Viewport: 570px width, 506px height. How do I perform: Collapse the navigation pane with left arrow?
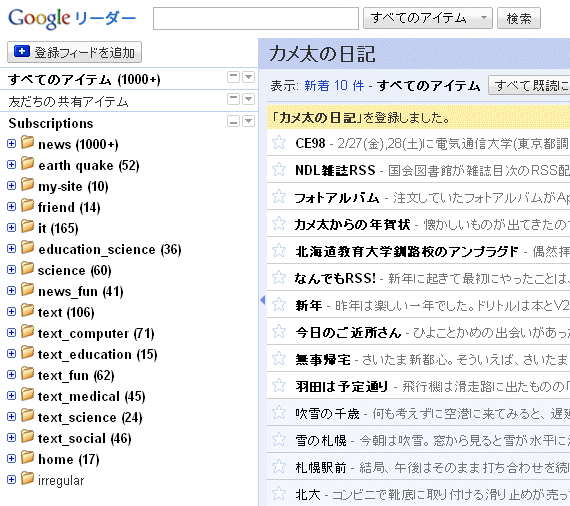click(262, 300)
